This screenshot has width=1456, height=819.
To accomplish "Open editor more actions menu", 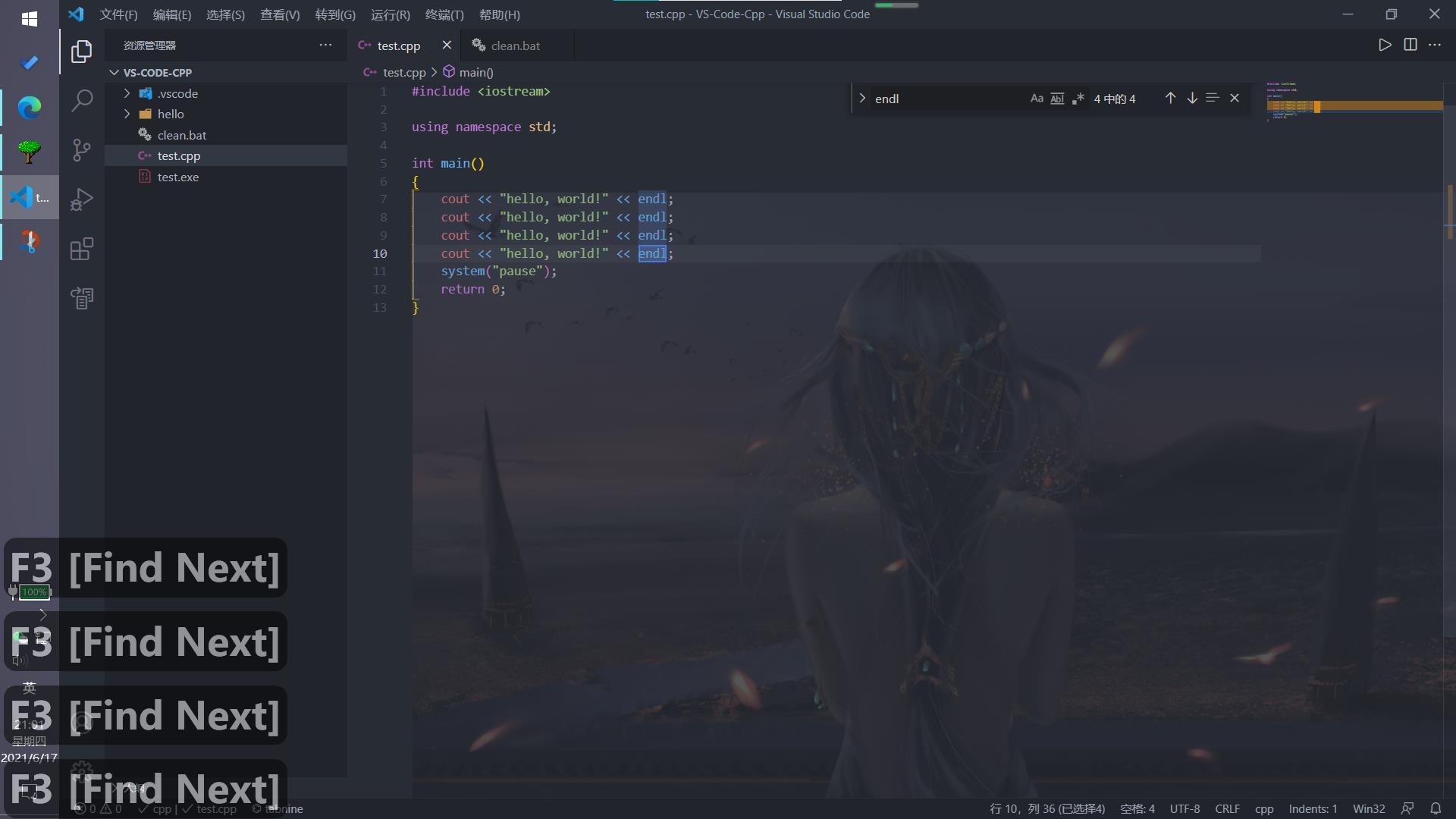I will [1435, 45].
